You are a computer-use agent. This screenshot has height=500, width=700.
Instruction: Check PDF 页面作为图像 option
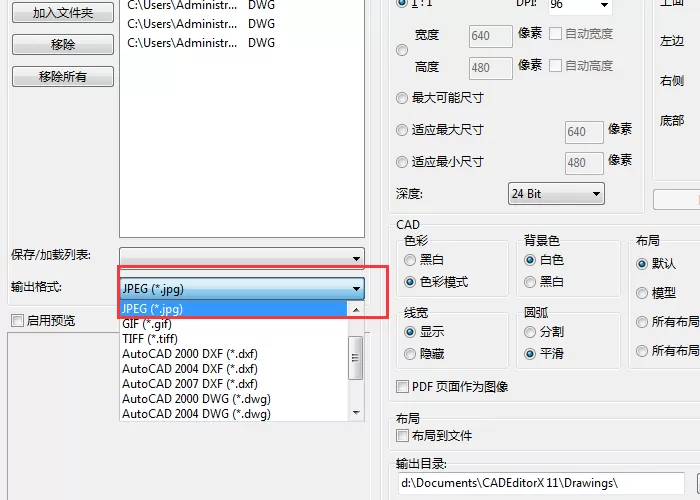coord(402,386)
